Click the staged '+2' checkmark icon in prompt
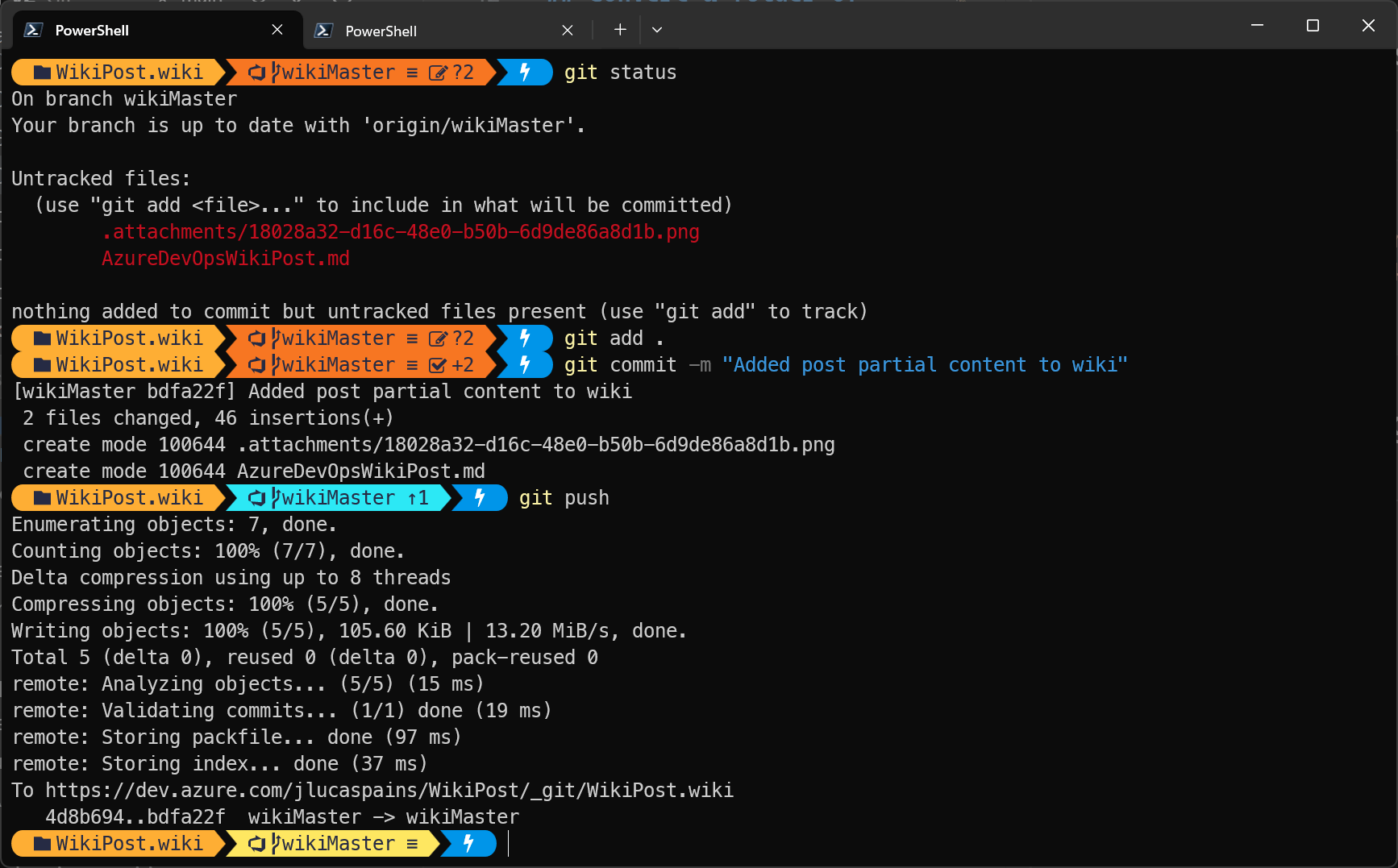Image resolution: width=1398 pixels, height=868 pixels. [438, 365]
